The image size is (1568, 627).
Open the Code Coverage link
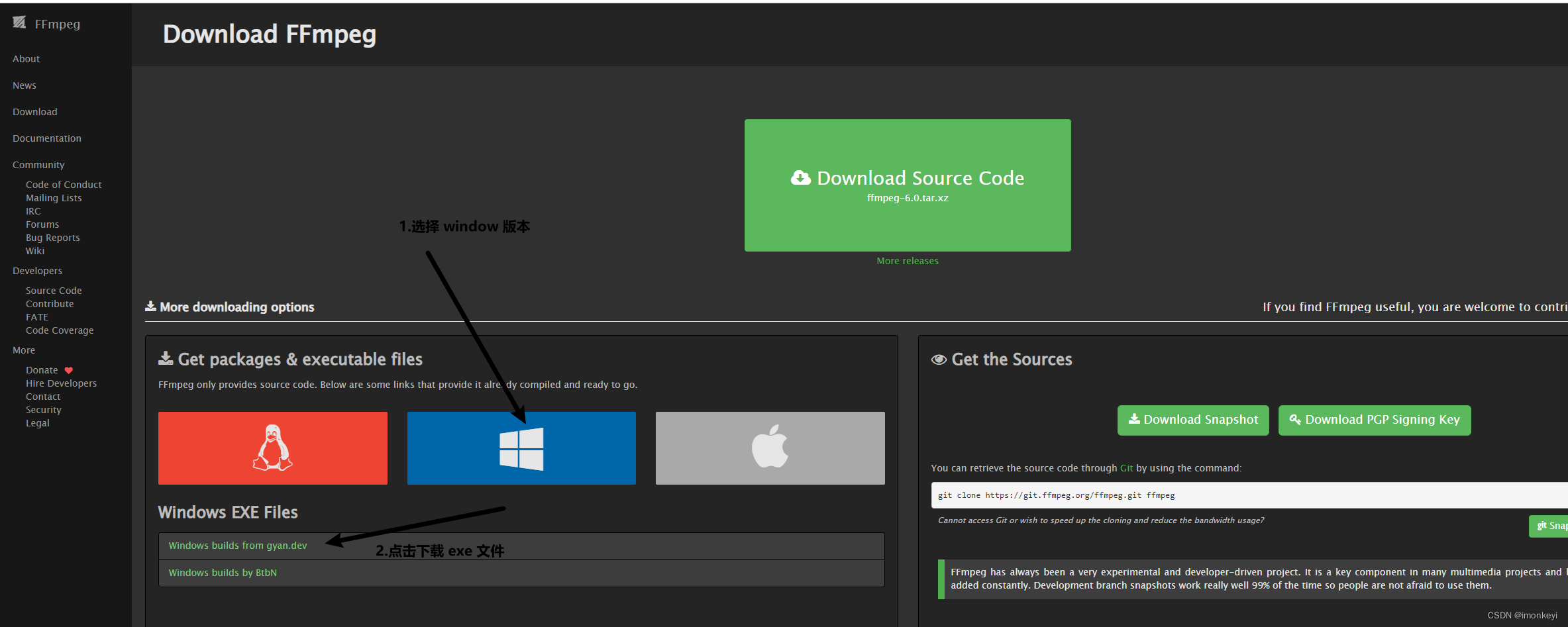[60, 330]
